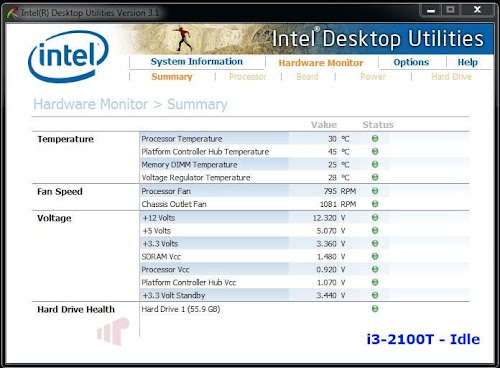Select the Platform Controller Hub Vcc label
This screenshot has width=500, height=368.
click(189, 282)
